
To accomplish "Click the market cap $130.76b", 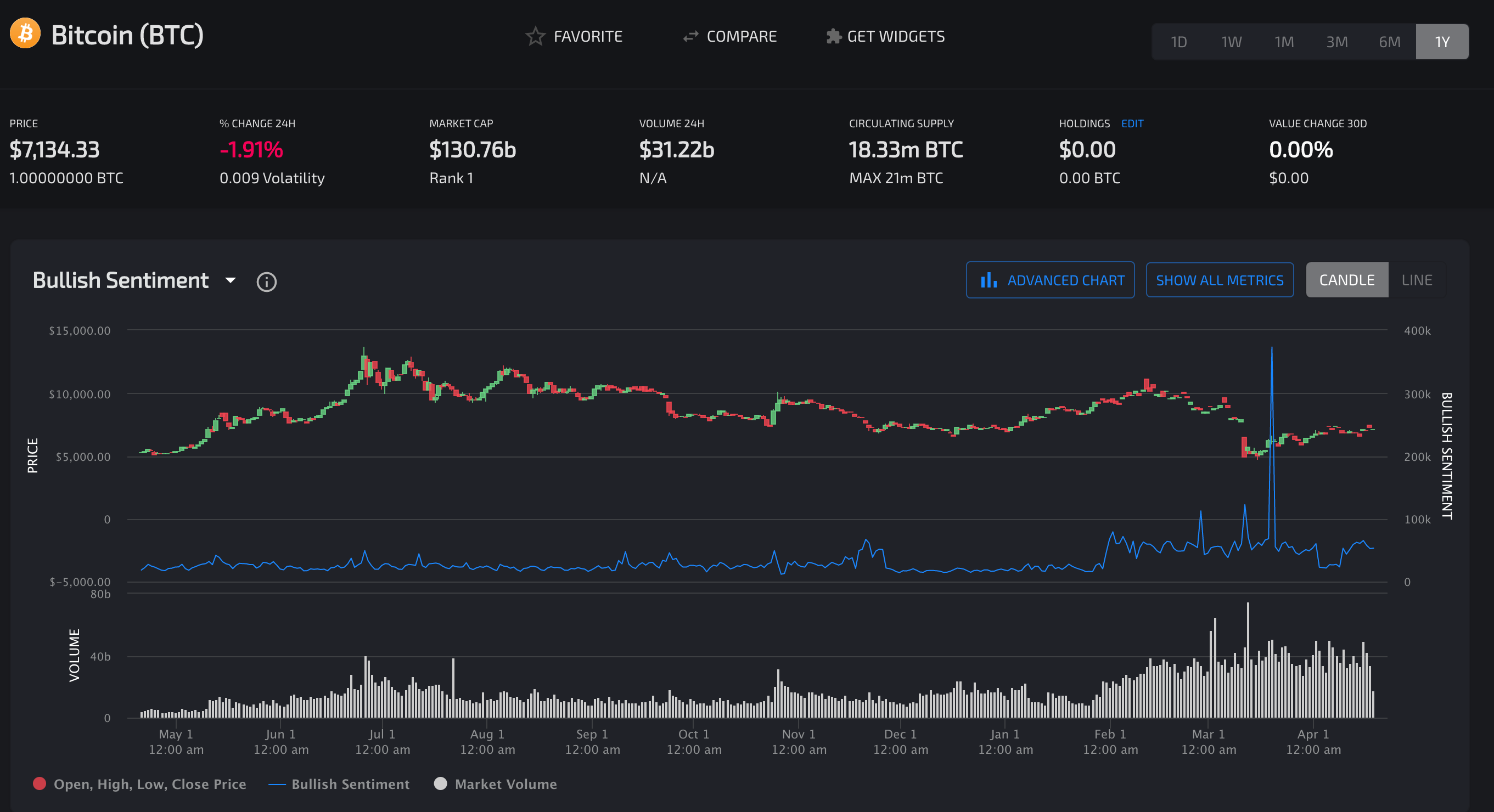I will (x=472, y=150).
